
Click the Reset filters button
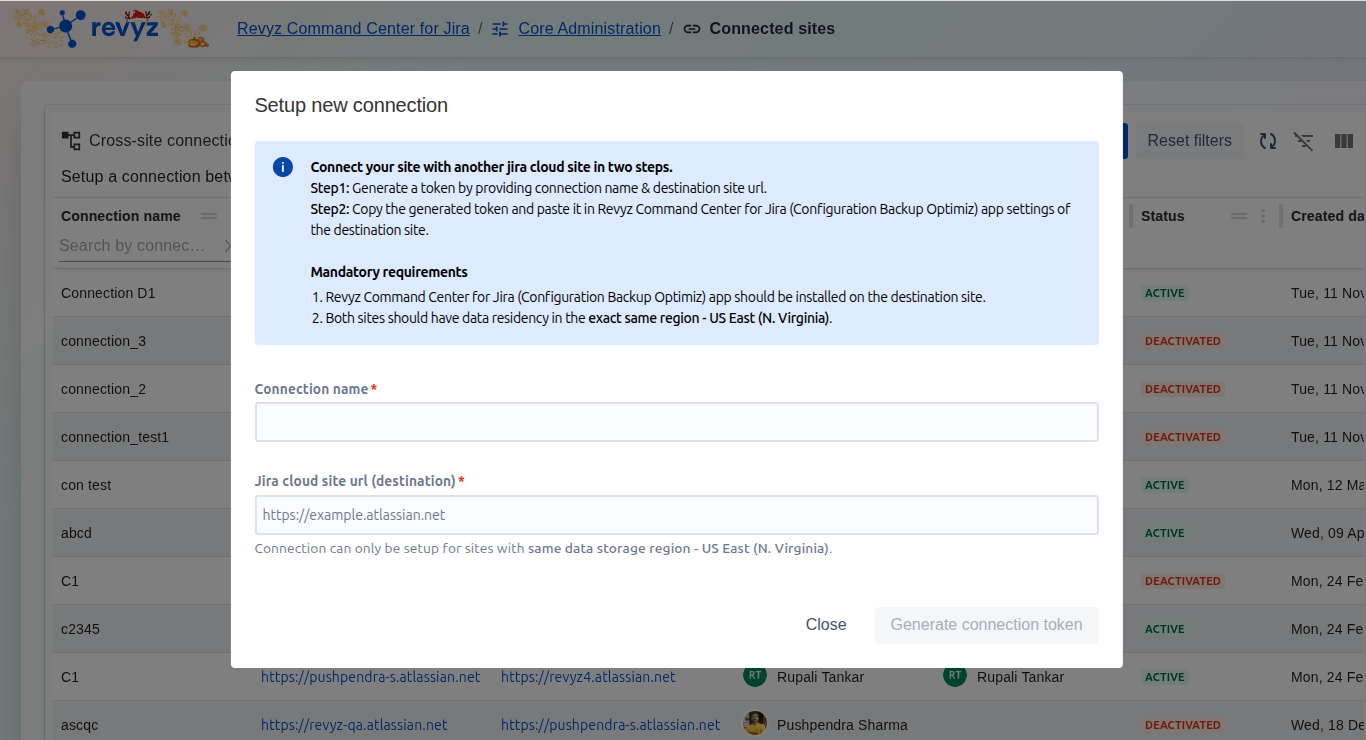[1189, 141]
